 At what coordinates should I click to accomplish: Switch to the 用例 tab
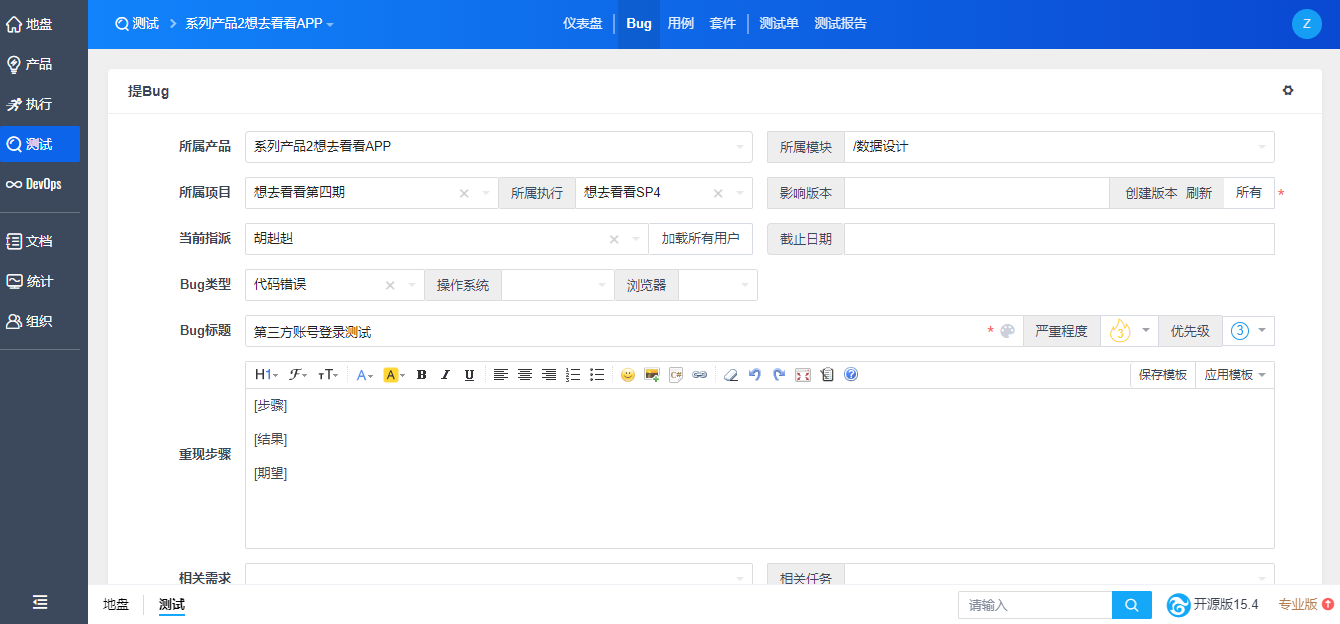[x=681, y=23]
